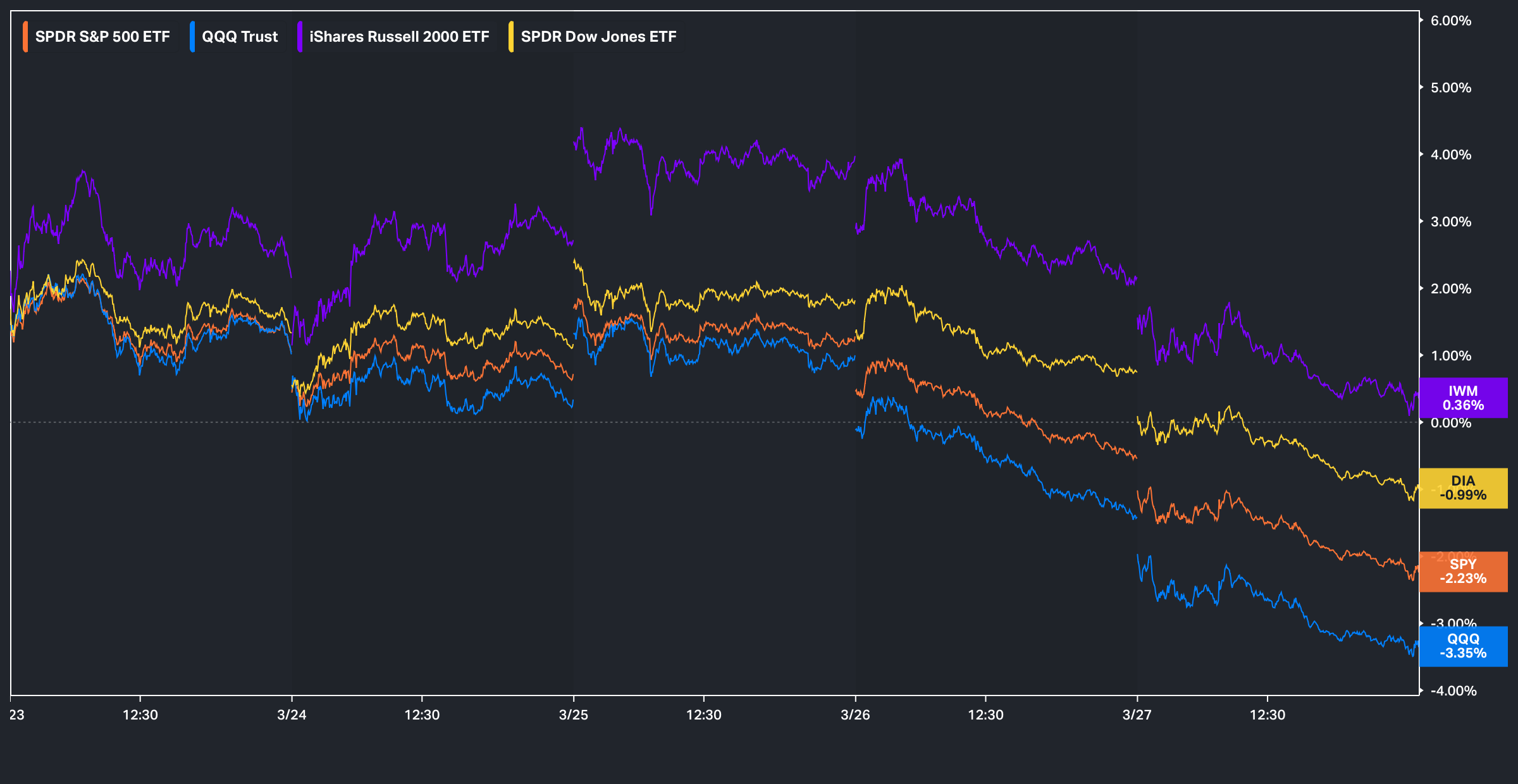The width and height of the screenshot is (1518, 784).
Task: Jump to the 3/27 date marker
Action: 1137,715
